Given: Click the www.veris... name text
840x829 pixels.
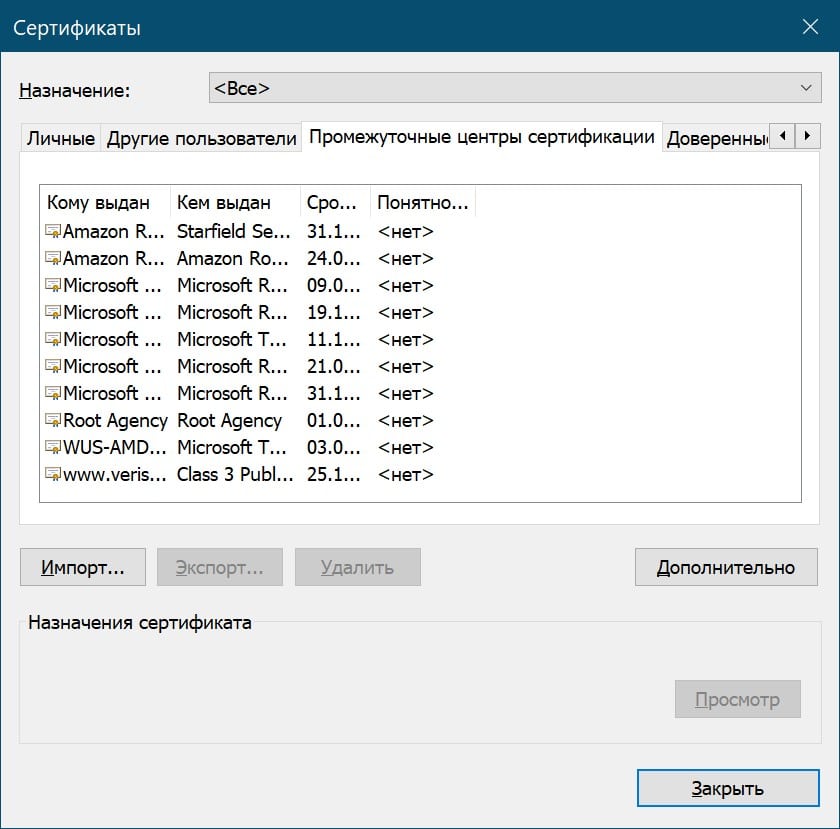Looking at the screenshot, I should click(x=115, y=474).
